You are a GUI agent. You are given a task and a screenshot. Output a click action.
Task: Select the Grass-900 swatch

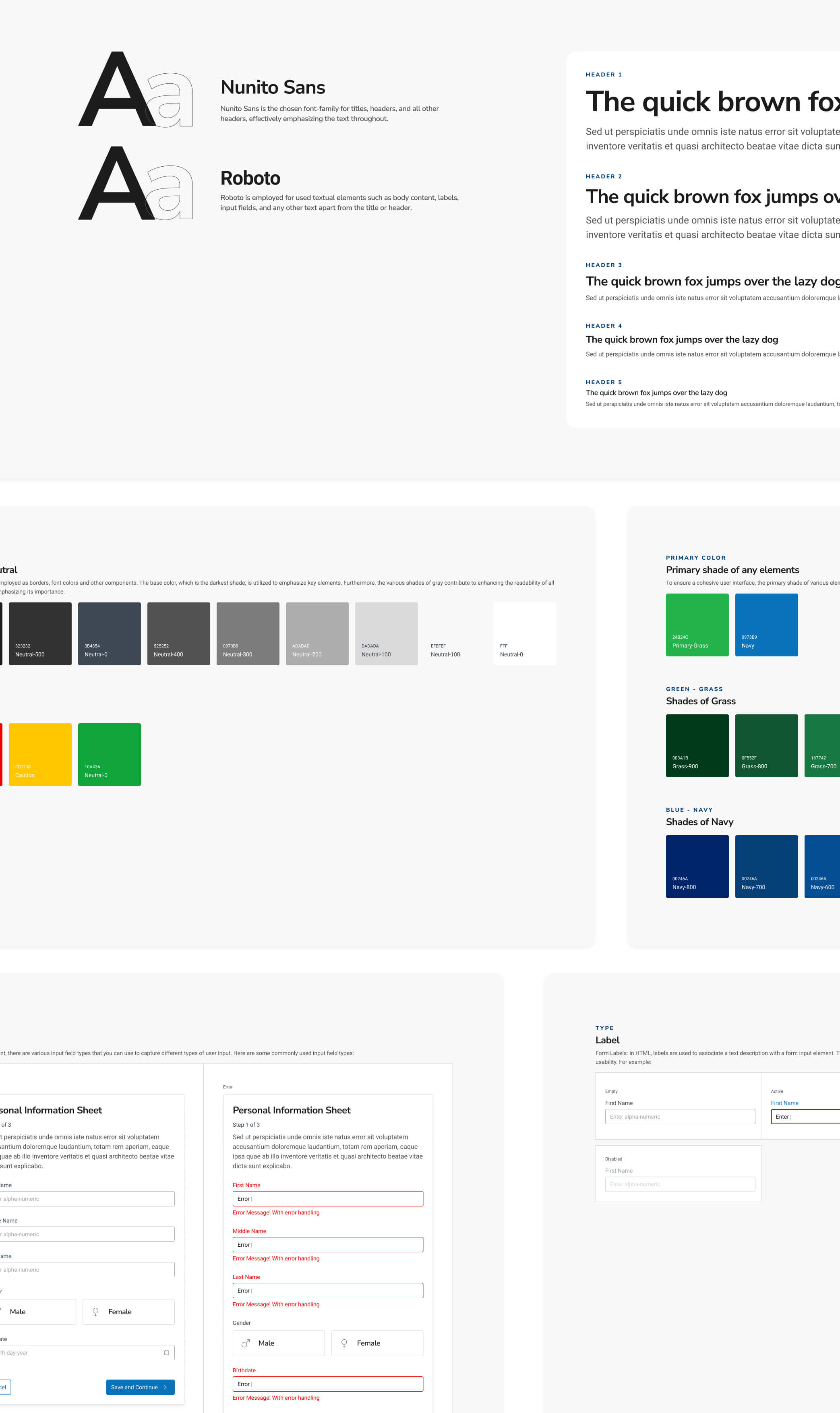[697, 745]
